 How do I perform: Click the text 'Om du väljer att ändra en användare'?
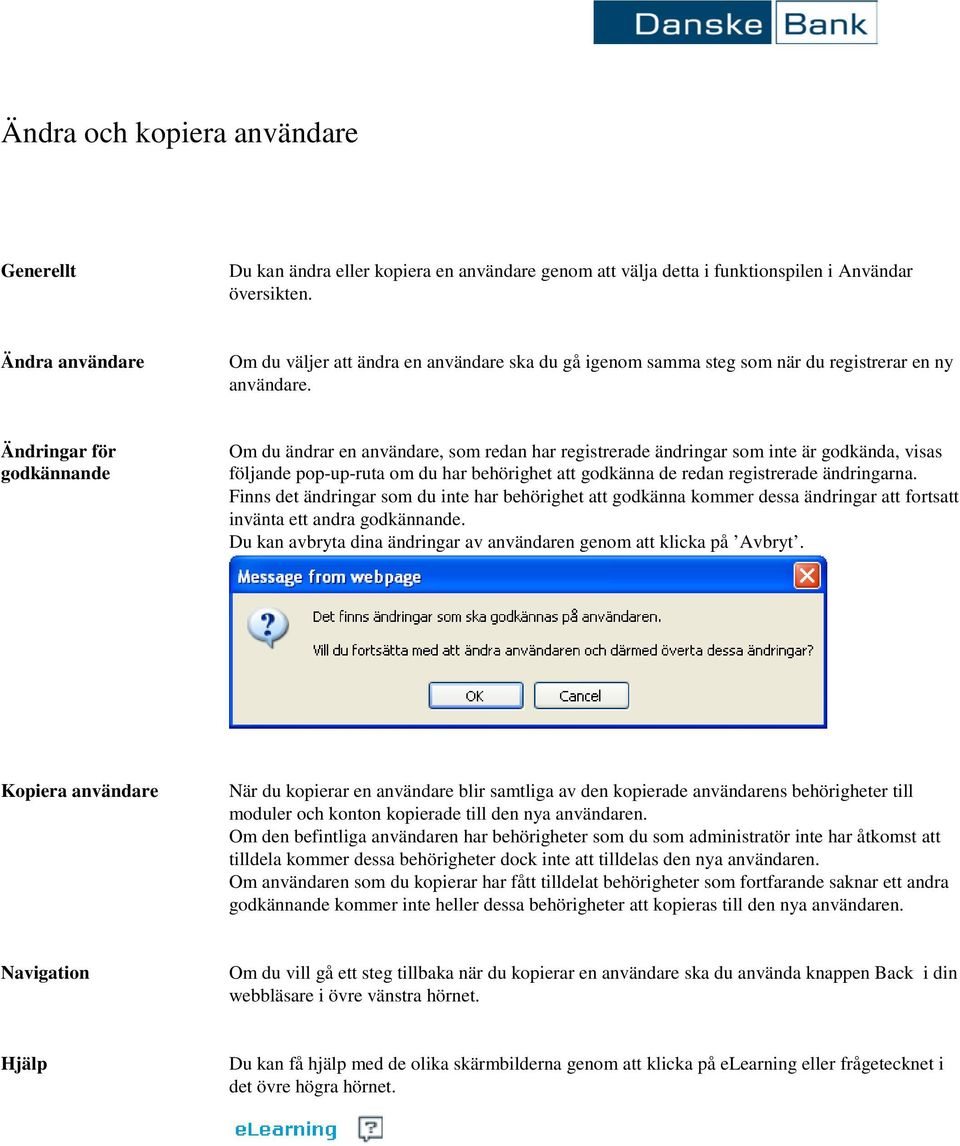click(369, 362)
